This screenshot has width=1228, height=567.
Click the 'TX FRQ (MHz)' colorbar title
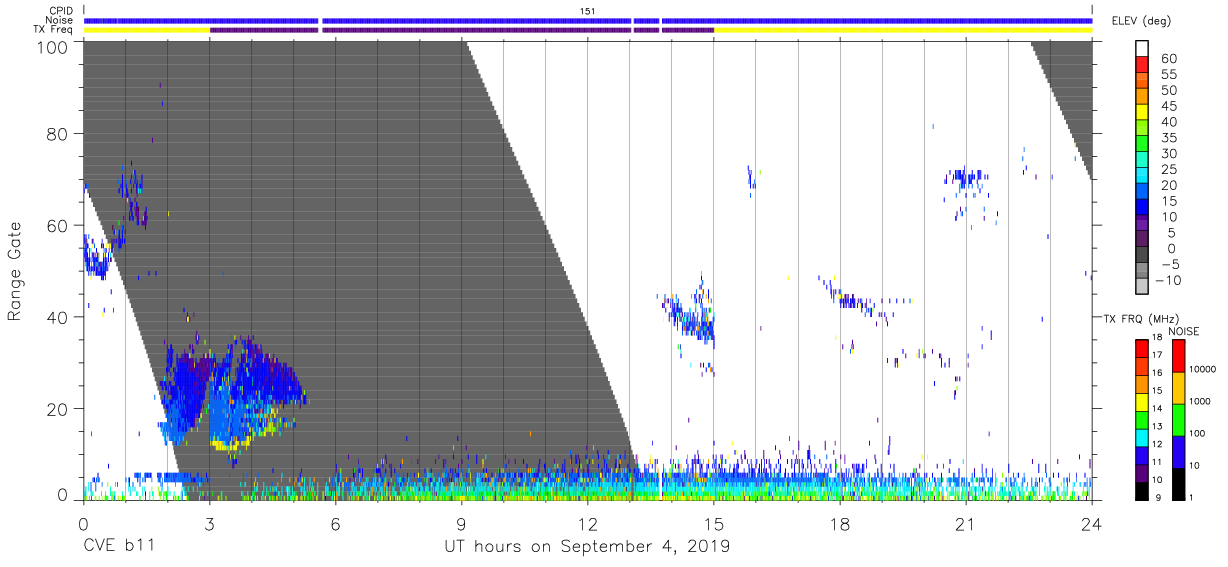[1142, 318]
